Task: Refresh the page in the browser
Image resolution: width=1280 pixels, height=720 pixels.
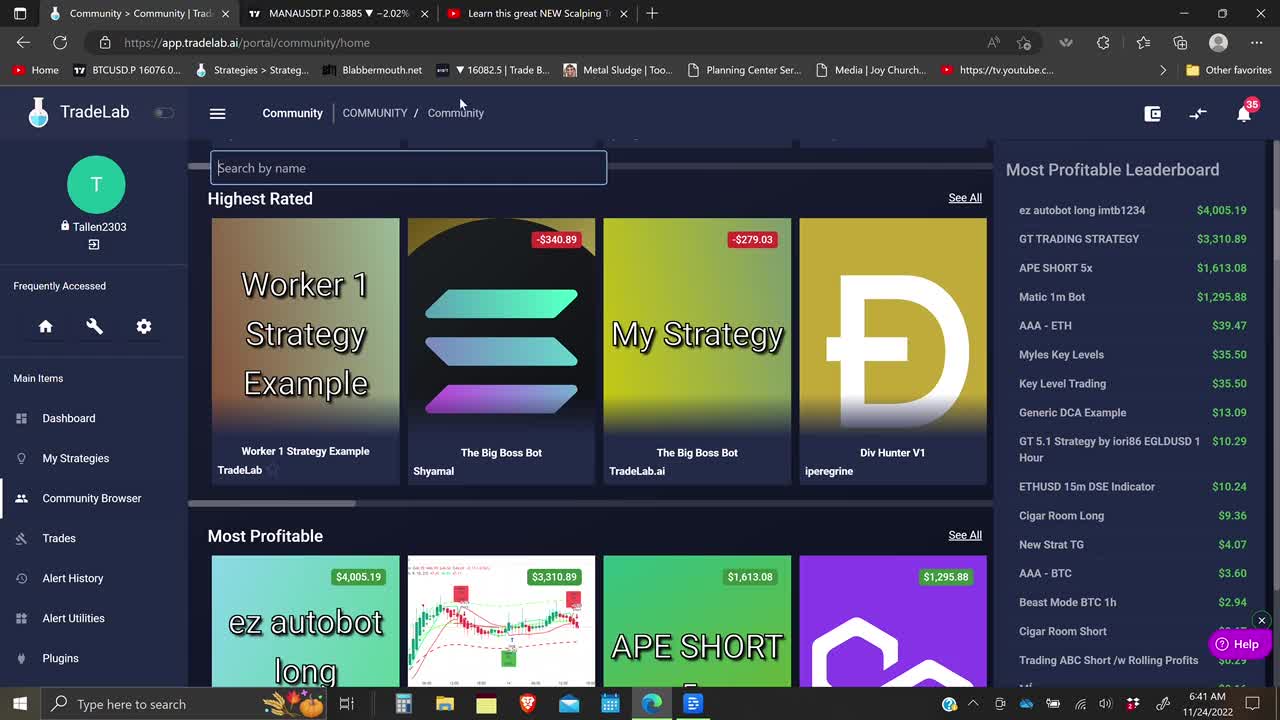Action: click(60, 42)
